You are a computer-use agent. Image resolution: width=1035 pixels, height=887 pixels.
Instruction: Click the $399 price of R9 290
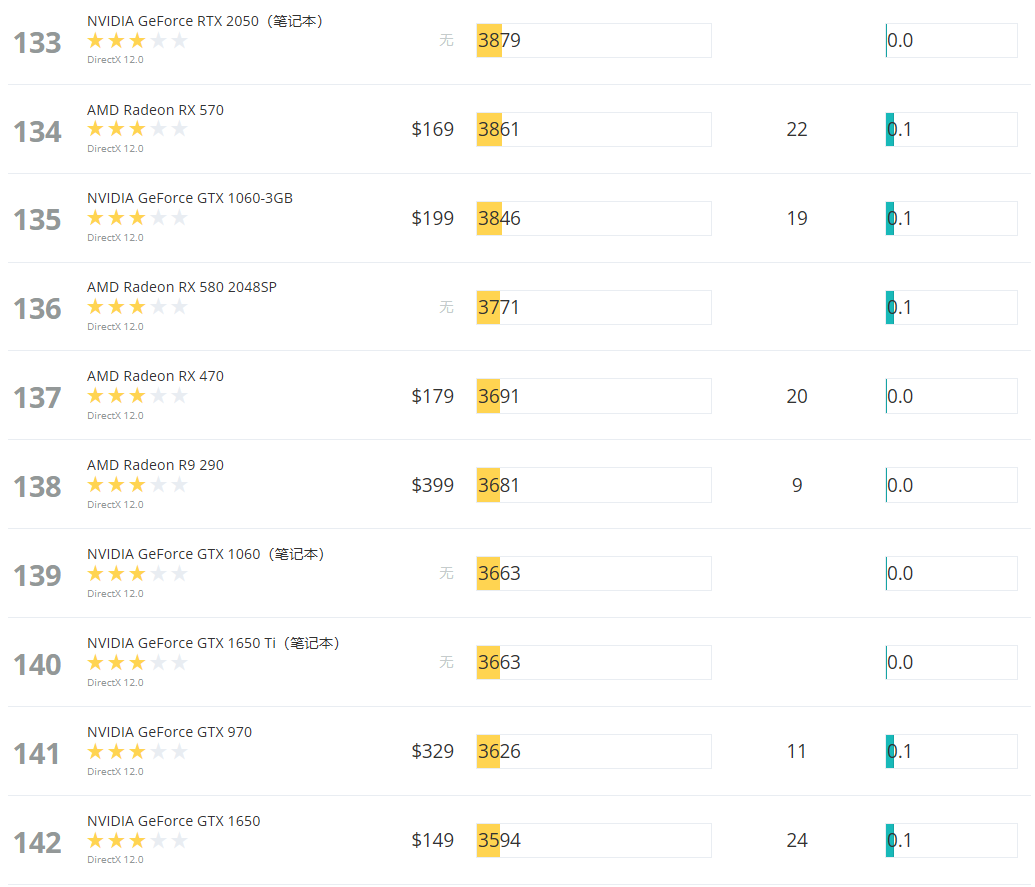432,485
